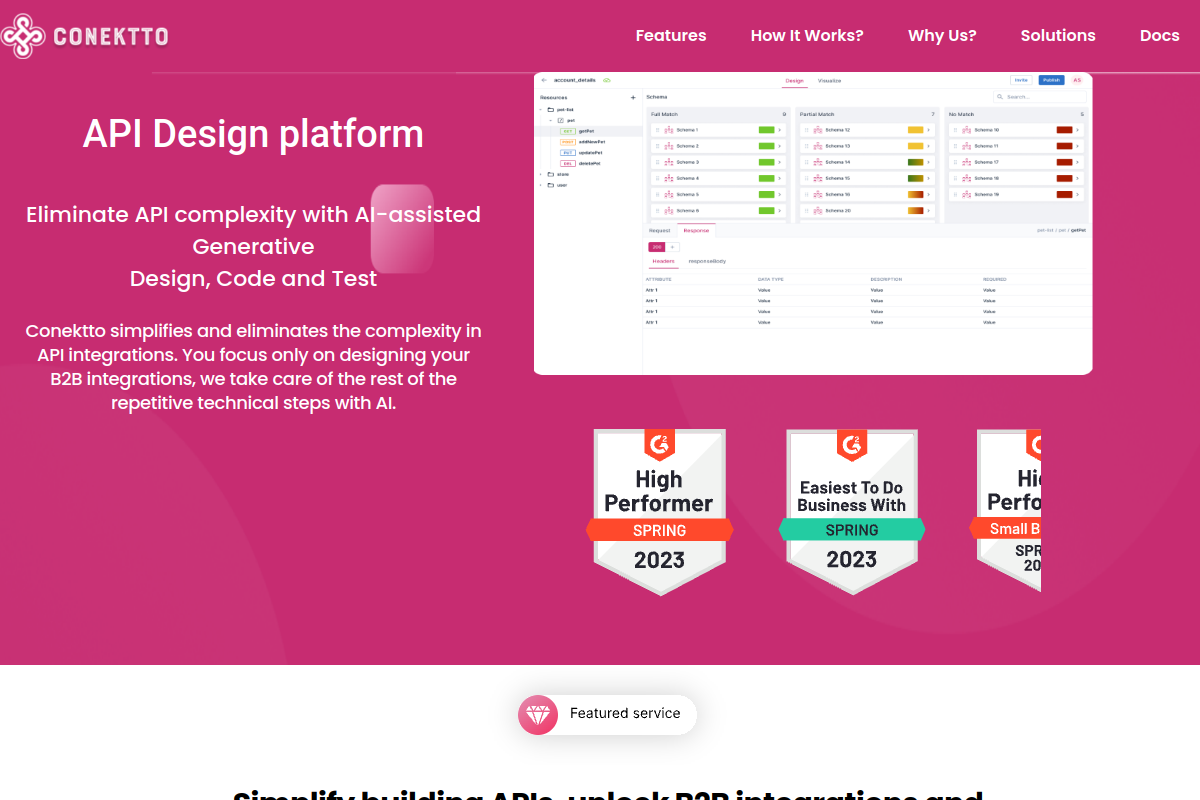Grab the Schema 3 drag handle
Screen dimensions: 1200x800
[x=657, y=162]
